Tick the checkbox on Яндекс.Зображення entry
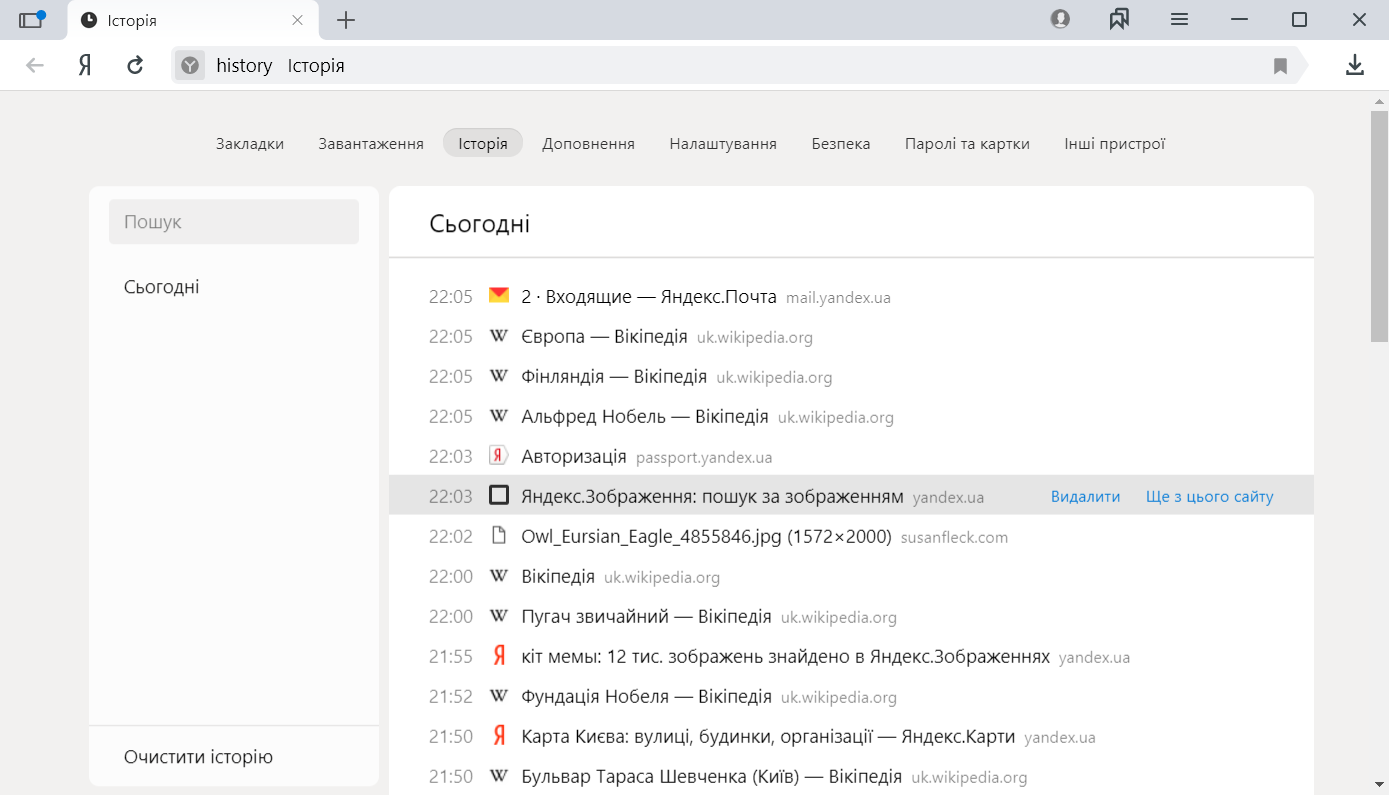The height and width of the screenshot is (795, 1390). (x=499, y=495)
